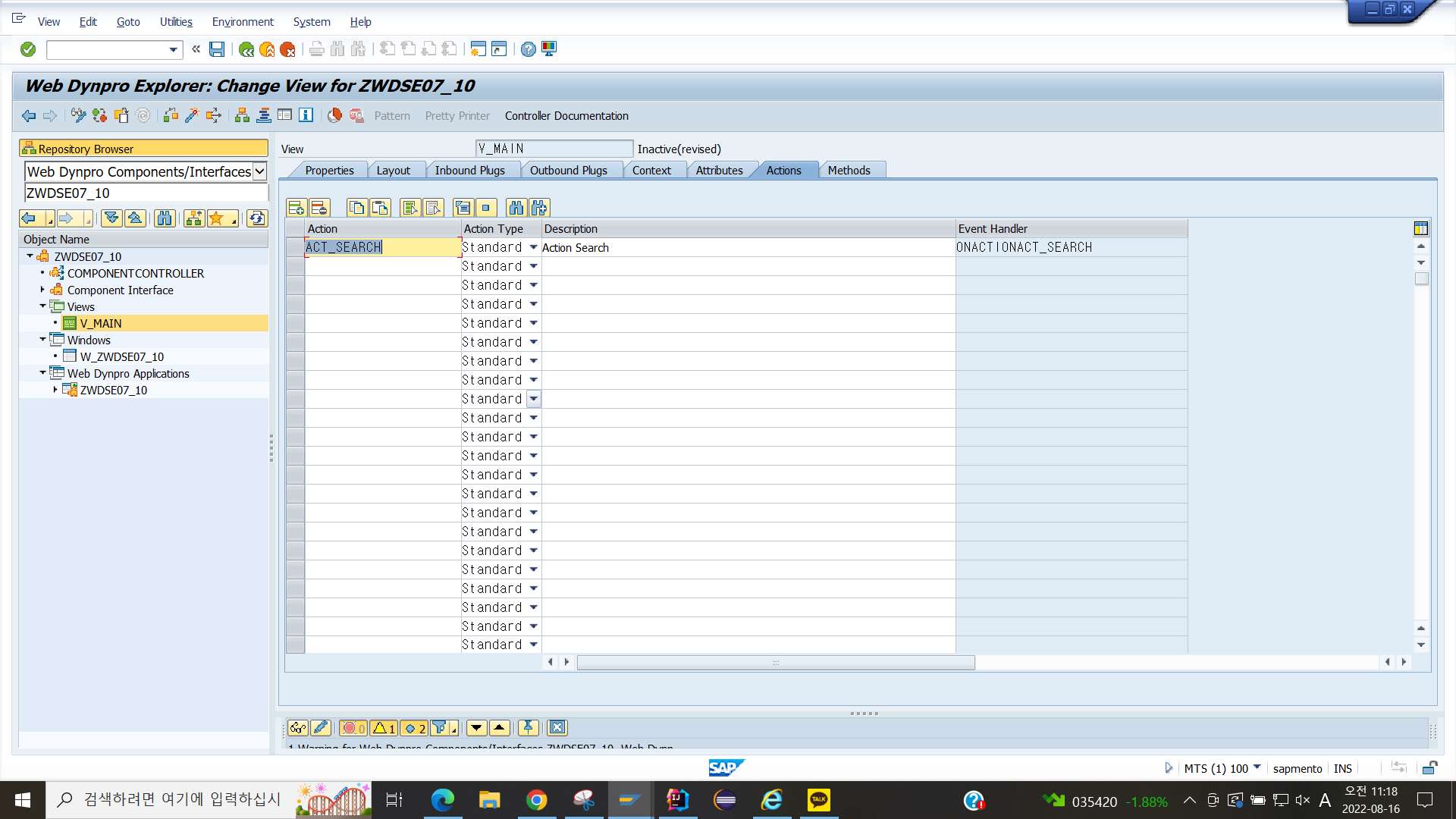Click Paste icon in actions table toolbar
The image size is (1456, 819).
(x=380, y=208)
